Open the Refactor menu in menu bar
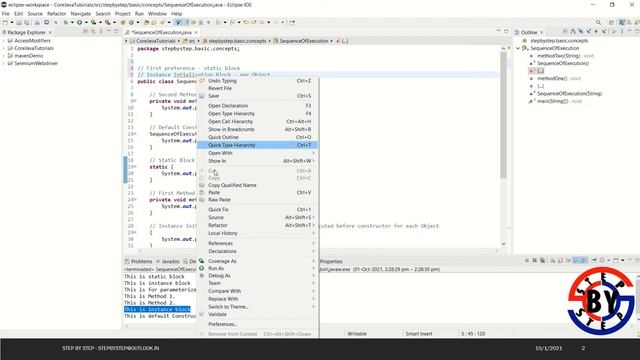Viewport: 640px width, 360px height. point(56,13)
